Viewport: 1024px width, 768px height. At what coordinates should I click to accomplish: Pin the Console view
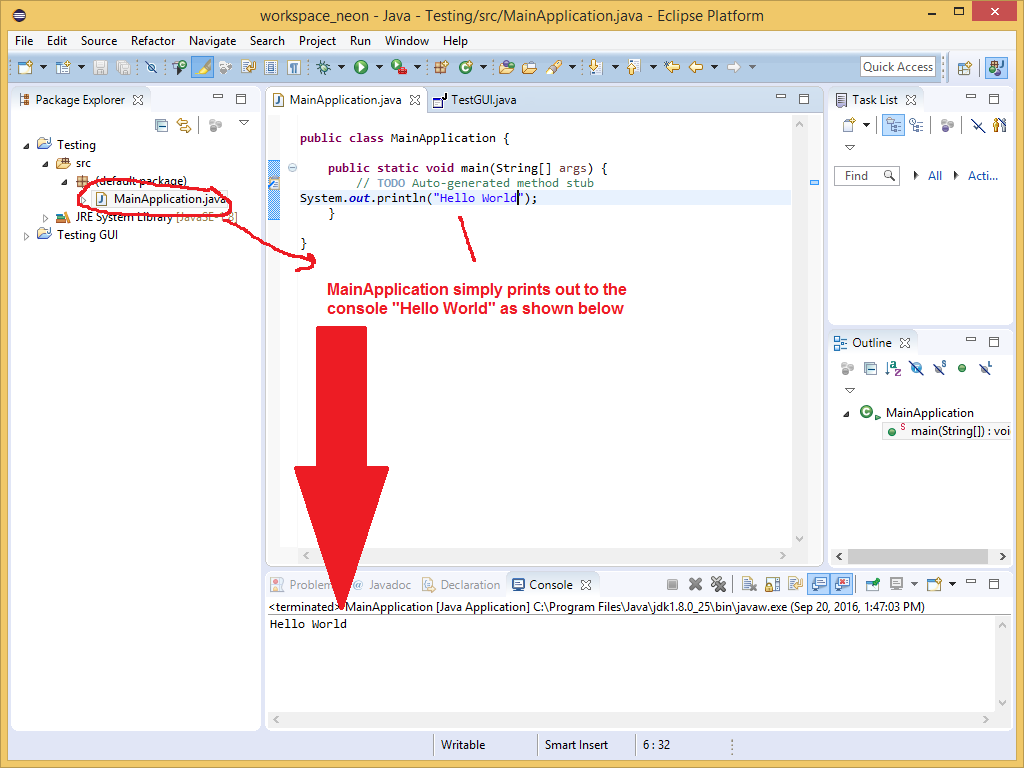pos(872,584)
